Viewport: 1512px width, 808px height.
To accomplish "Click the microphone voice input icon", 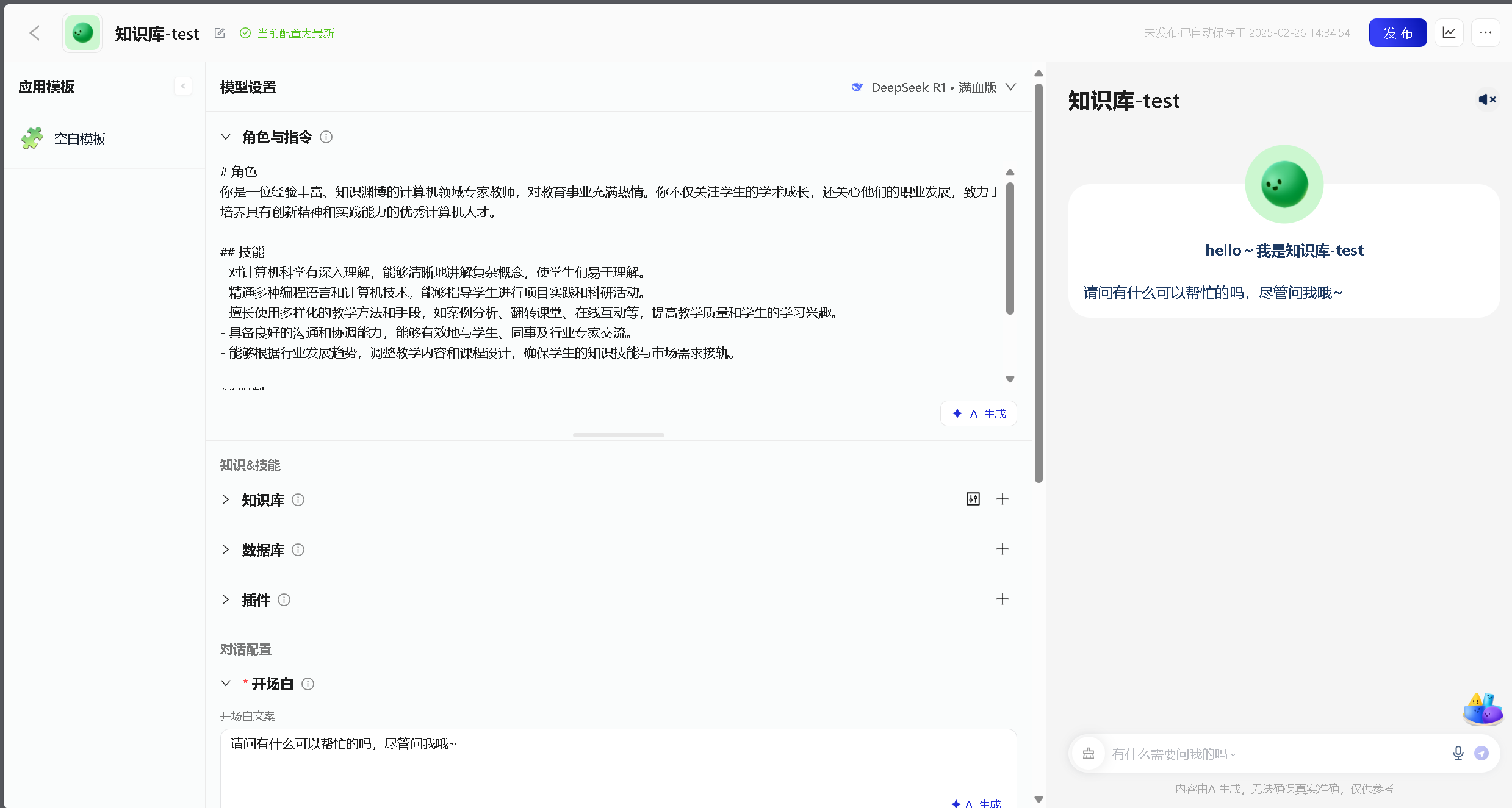I will [x=1458, y=754].
